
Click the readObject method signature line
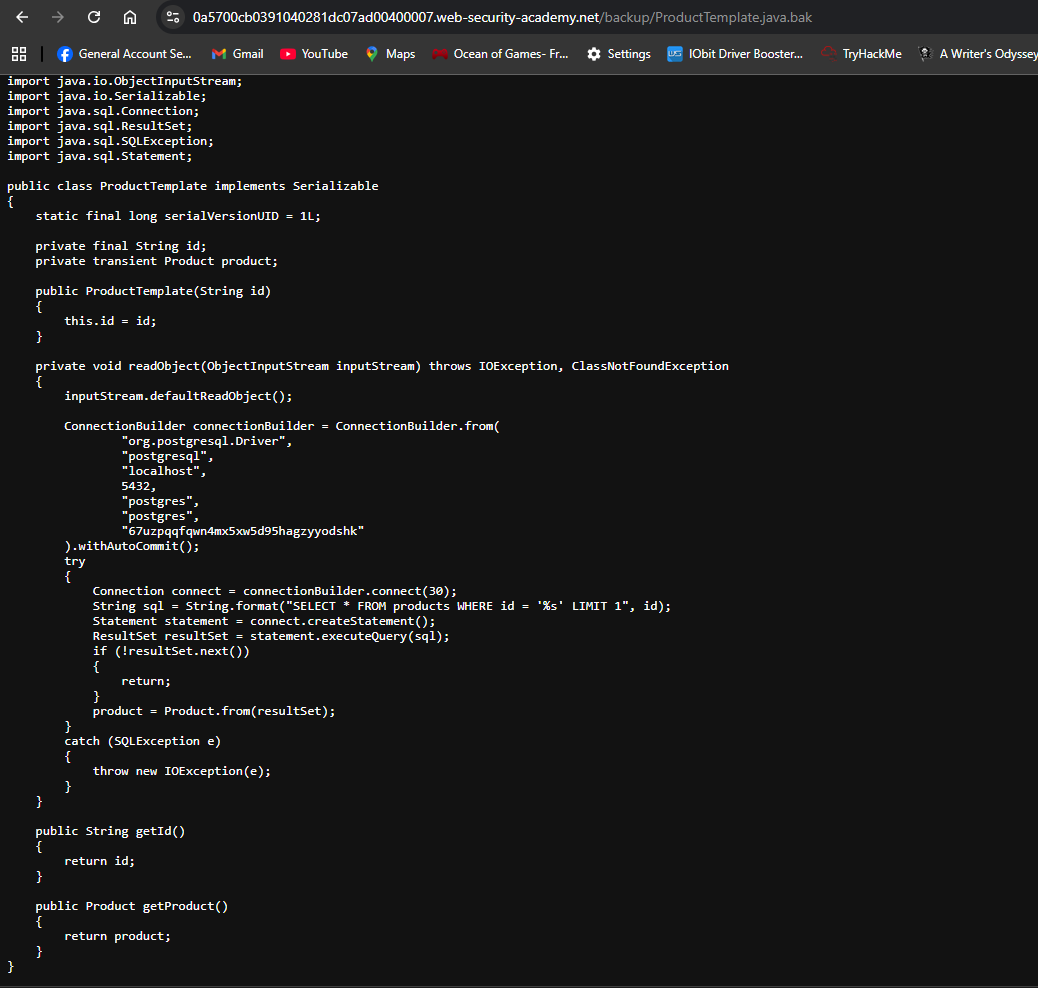(x=382, y=366)
